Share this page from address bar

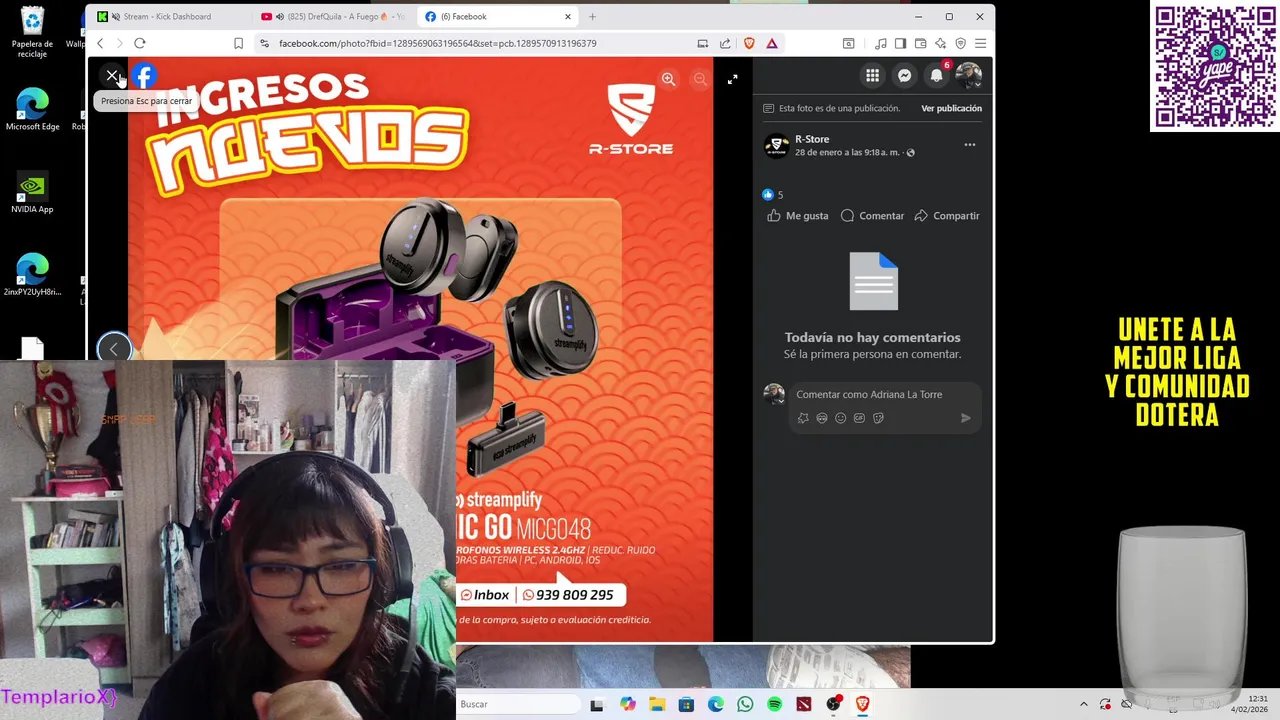click(x=725, y=43)
